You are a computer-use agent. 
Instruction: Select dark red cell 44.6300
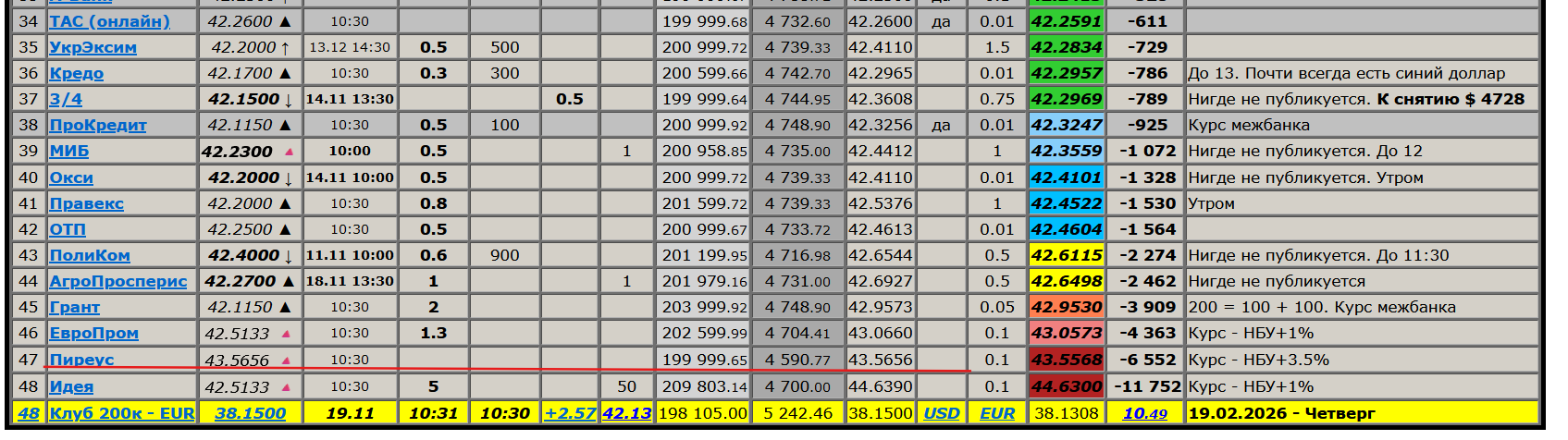coord(1067,386)
